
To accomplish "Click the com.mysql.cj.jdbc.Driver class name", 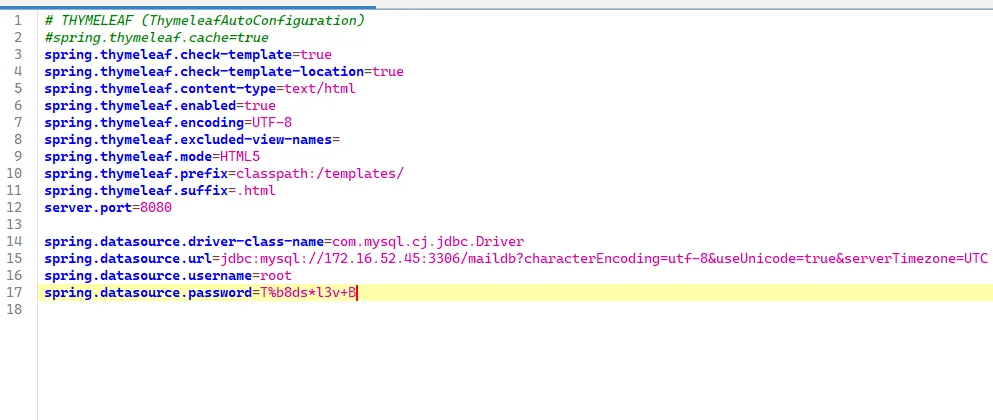I will (x=428, y=241).
